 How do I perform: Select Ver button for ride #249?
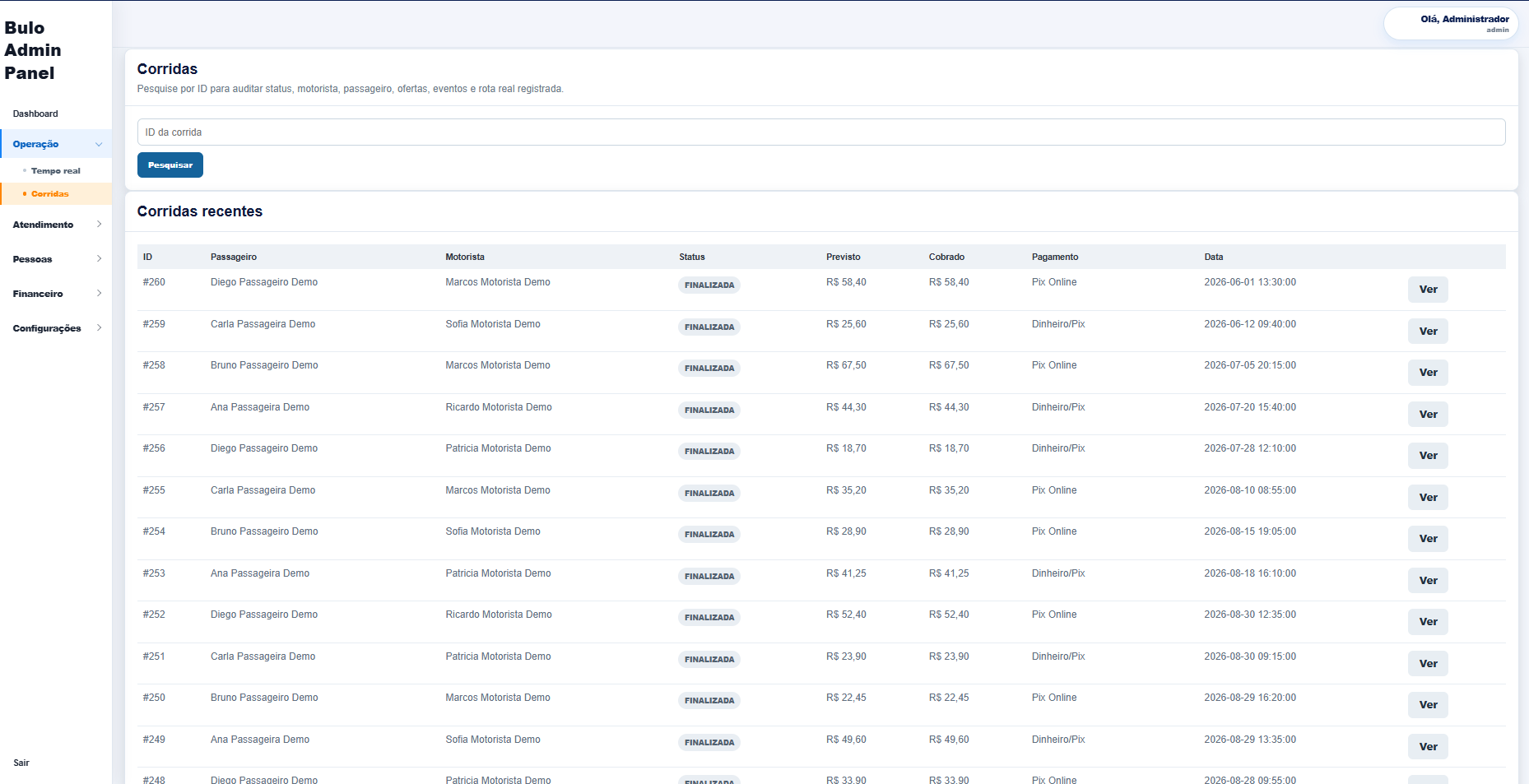tap(1428, 747)
